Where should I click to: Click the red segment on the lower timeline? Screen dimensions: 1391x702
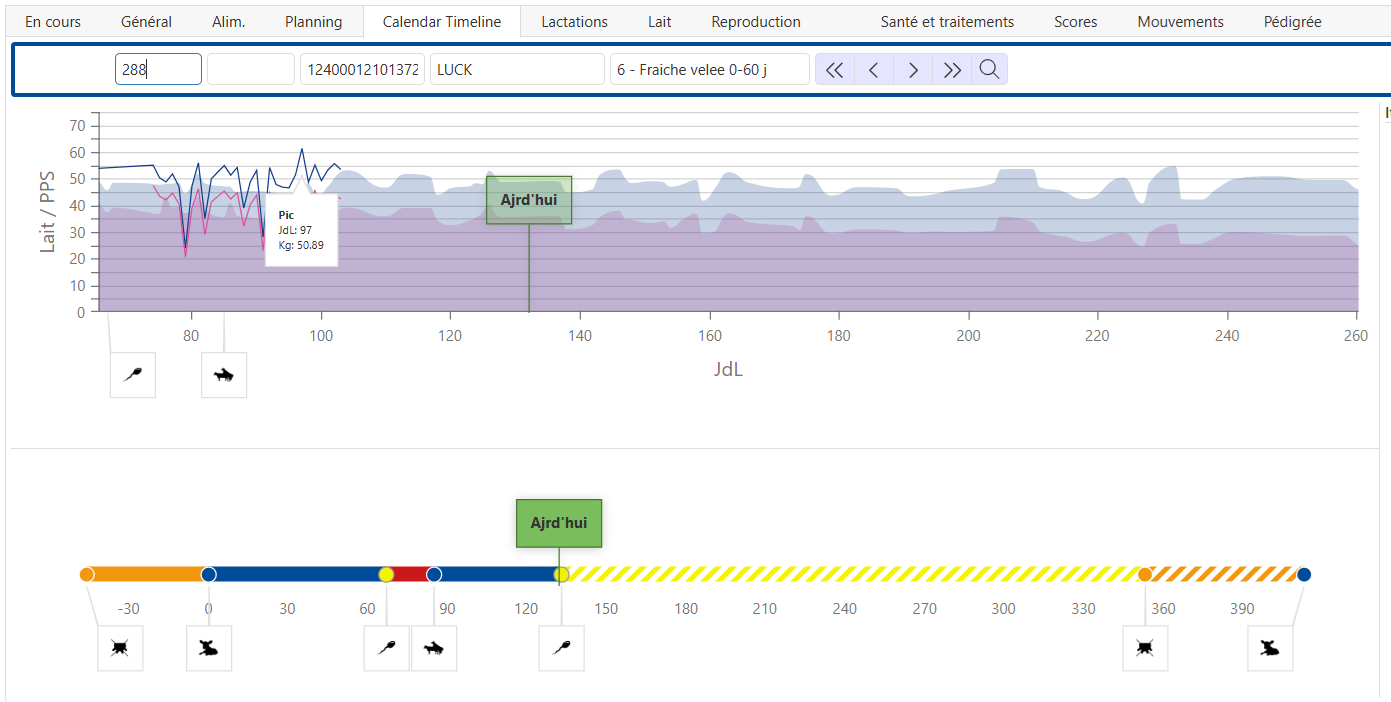[410, 574]
